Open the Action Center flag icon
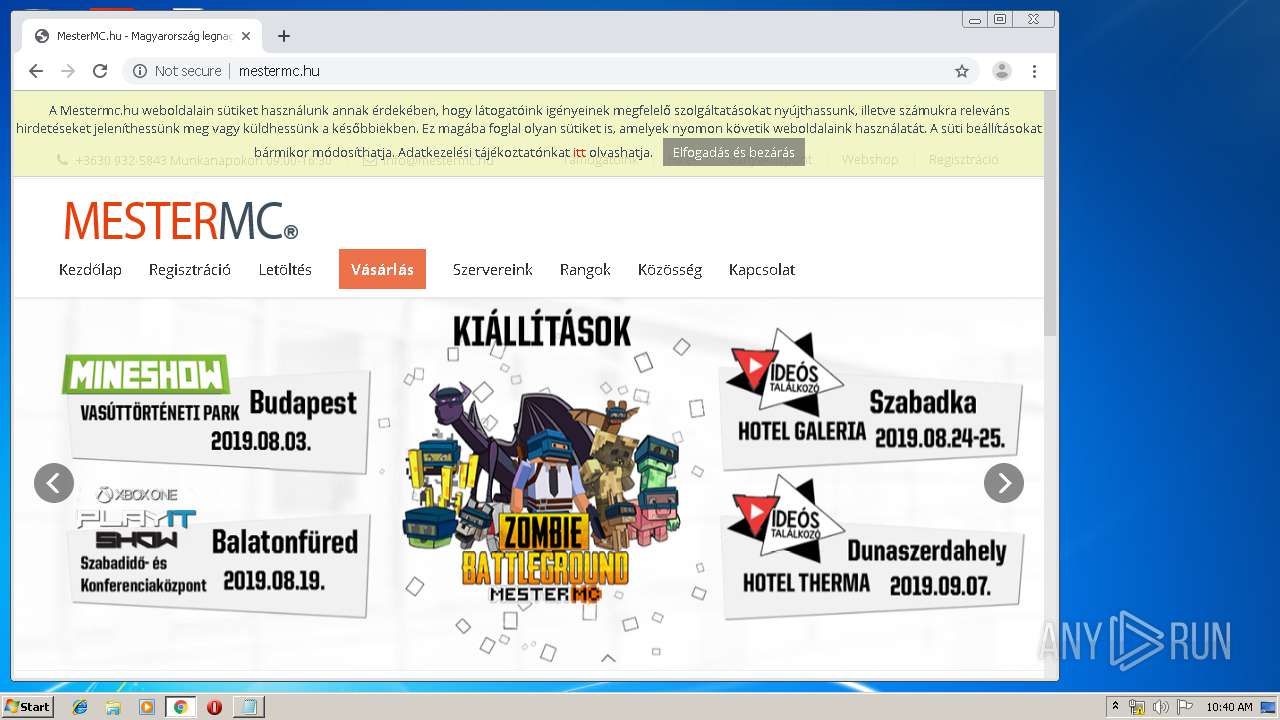 coord(1184,707)
